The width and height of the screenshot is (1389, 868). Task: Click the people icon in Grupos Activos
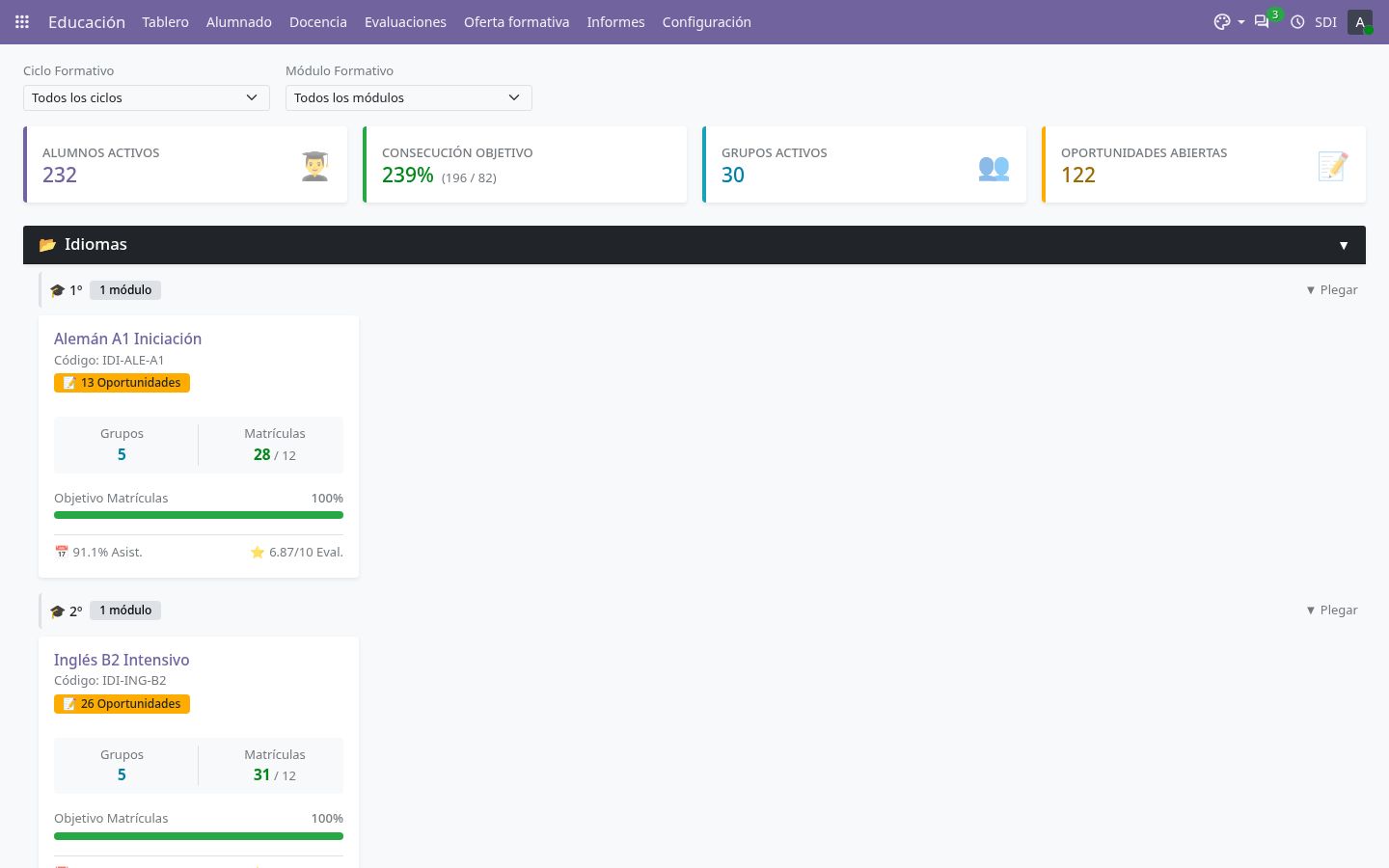coord(994,167)
